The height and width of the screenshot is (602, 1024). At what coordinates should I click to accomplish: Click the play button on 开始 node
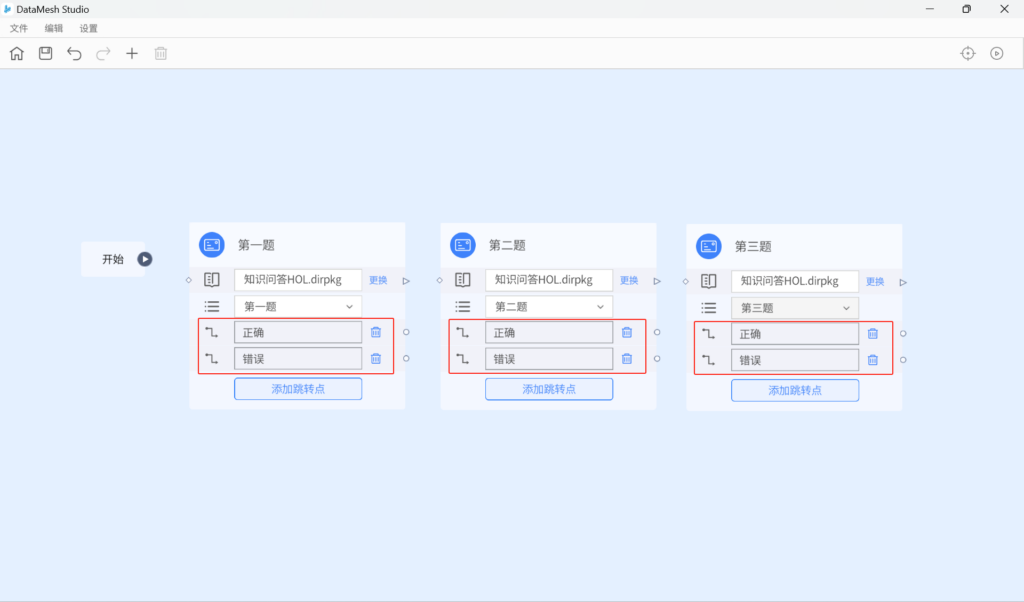click(145, 259)
